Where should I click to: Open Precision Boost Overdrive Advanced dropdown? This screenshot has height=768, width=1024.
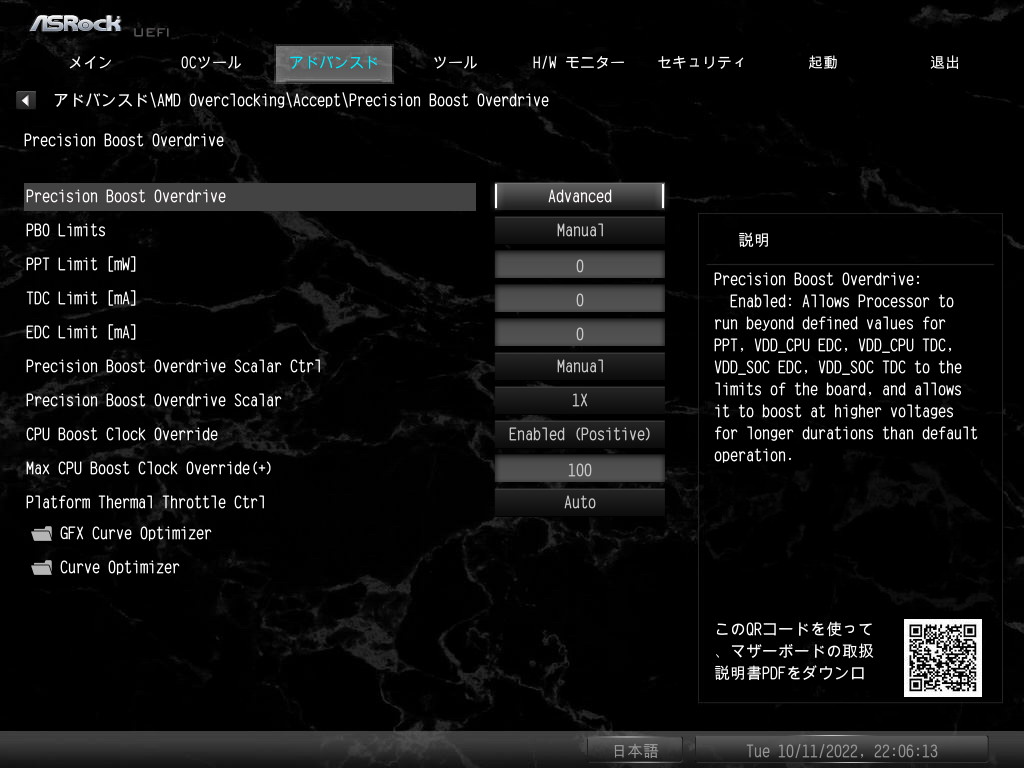point(579,196)
